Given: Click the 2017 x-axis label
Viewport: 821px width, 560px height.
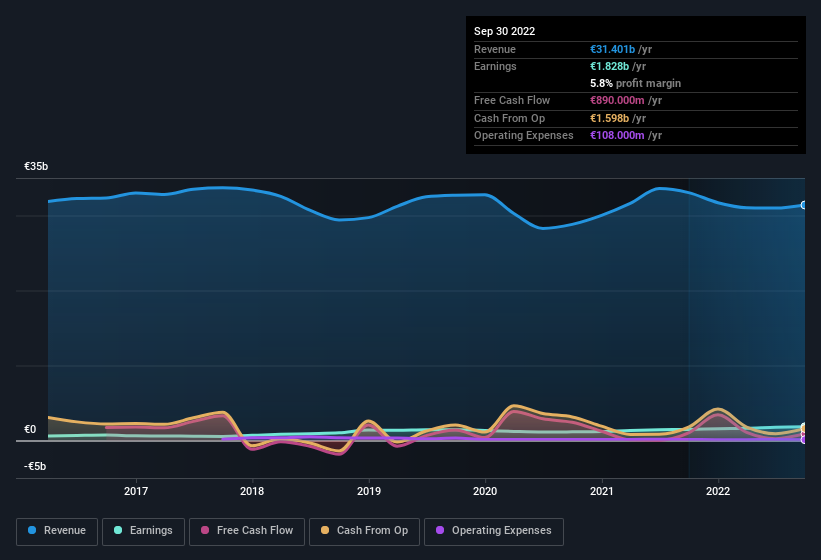Looking at the screenshot, I should pos(136,491).
